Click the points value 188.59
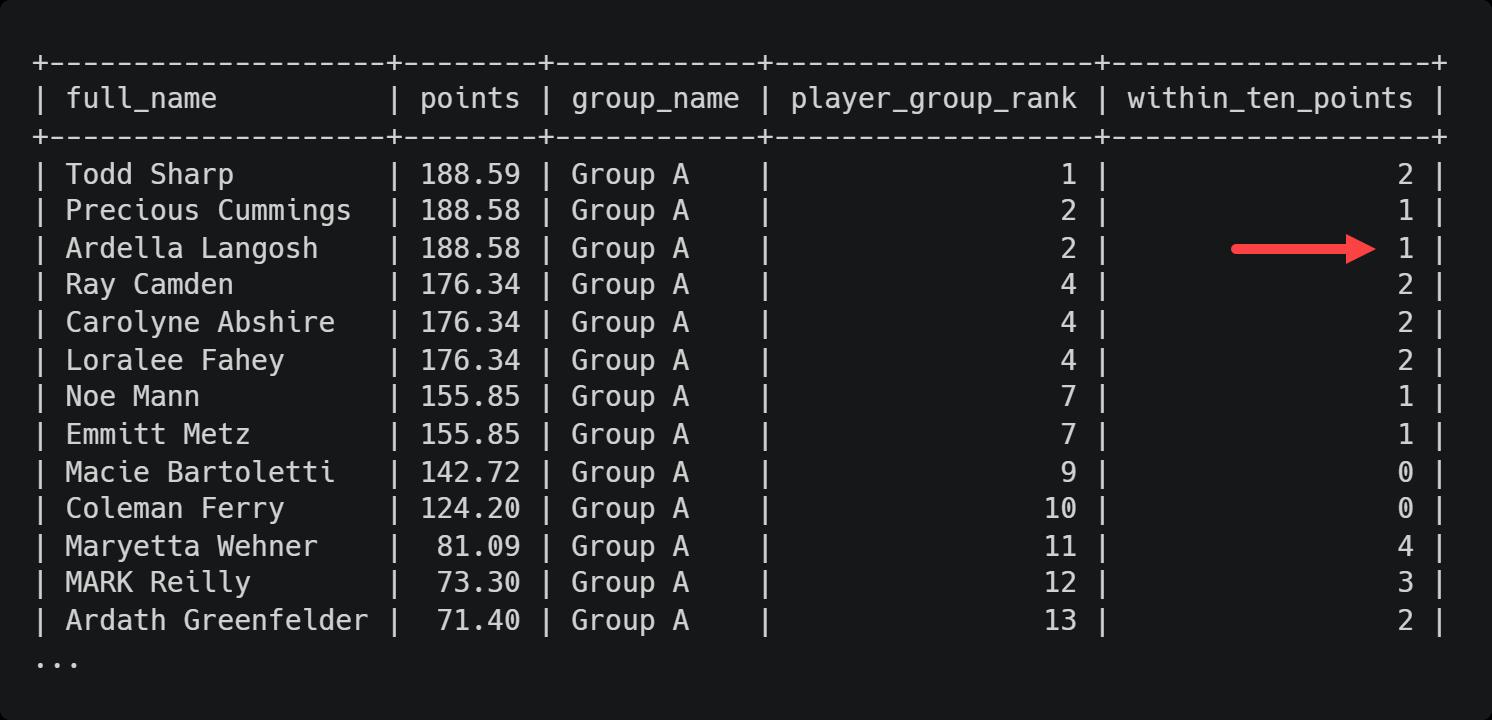The width and height of the screenshot is (1492, 720). [x=470, y=174]
